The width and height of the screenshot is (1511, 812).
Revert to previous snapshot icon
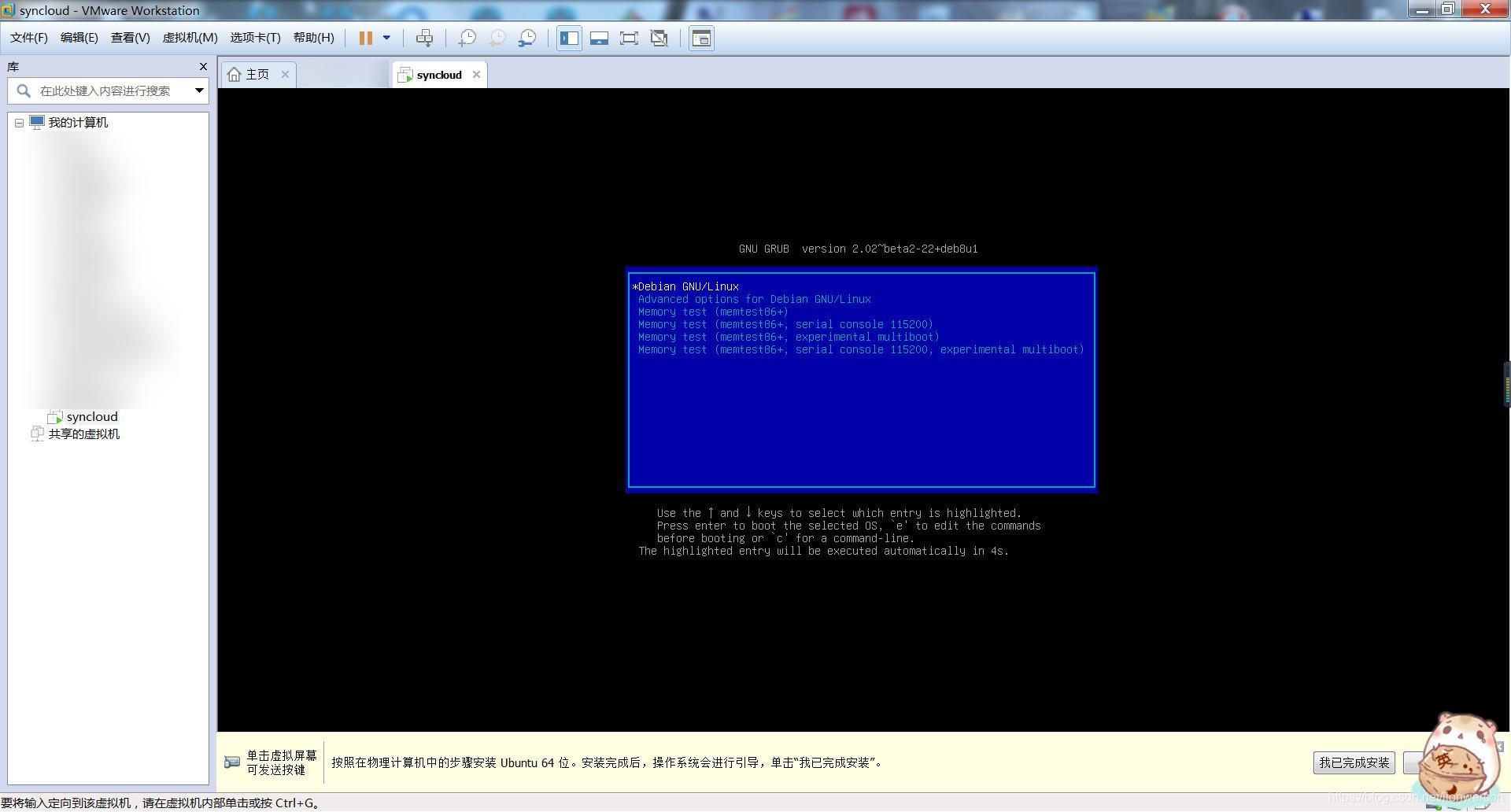tap(497, 38)
